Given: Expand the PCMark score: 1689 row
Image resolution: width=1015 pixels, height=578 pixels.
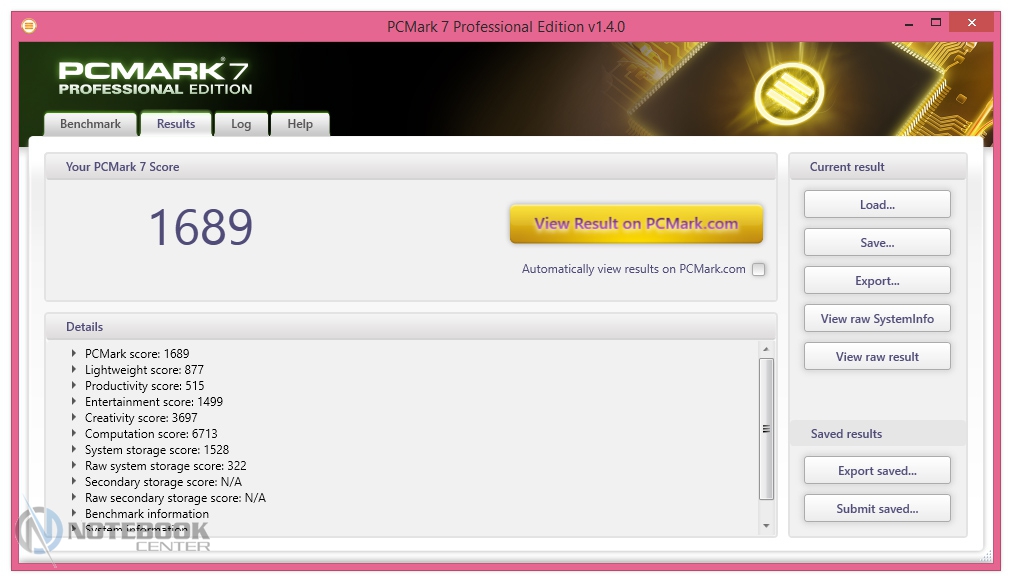Looking at the screenshot, I should point(74,353).
